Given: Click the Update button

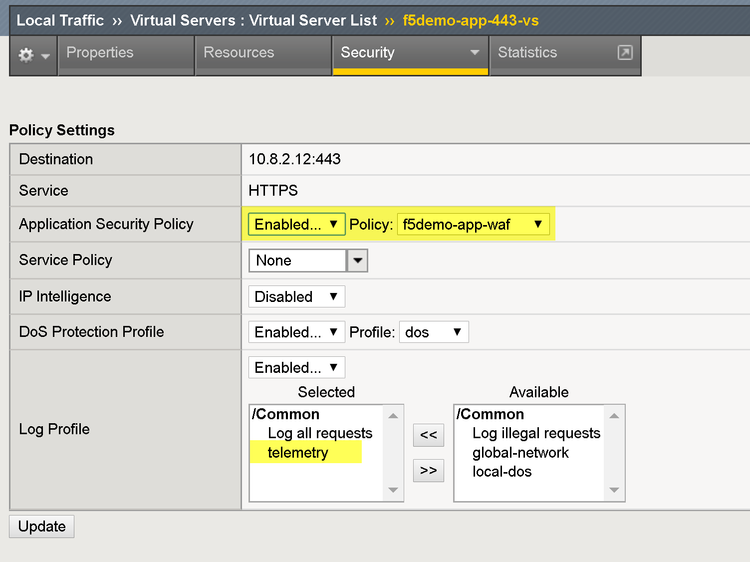Looking at the screenshot, I should click(x=42, y=526).
